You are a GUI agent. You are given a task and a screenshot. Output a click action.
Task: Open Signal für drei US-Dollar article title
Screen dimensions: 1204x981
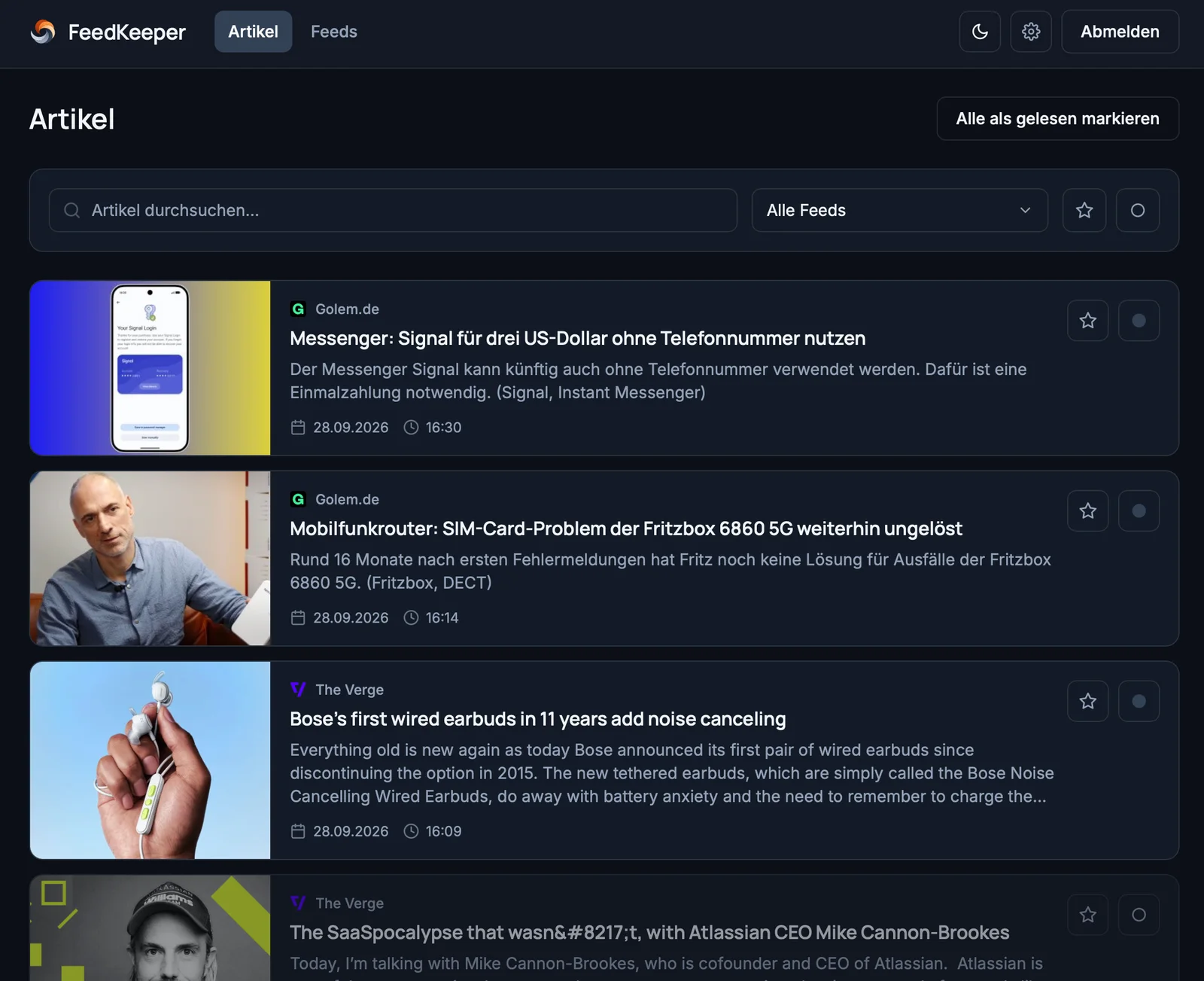[x=578, y=339]
